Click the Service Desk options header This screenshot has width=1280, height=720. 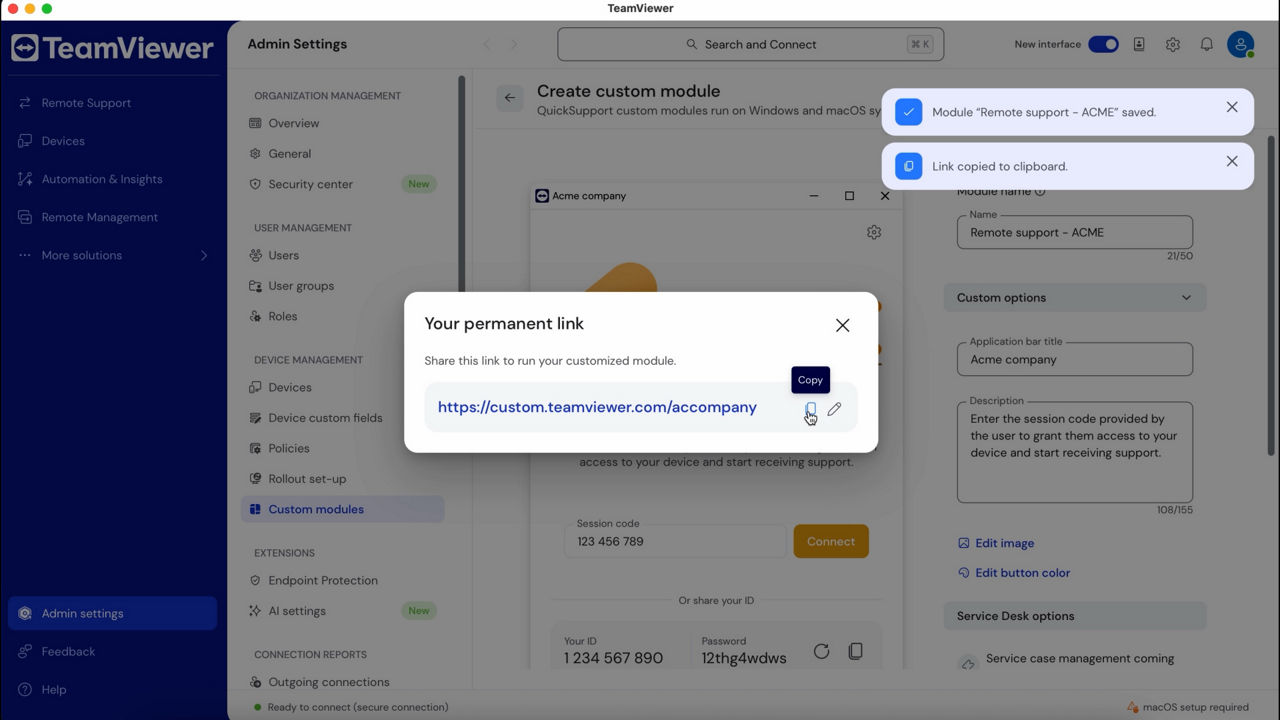tap(1074, 616)
